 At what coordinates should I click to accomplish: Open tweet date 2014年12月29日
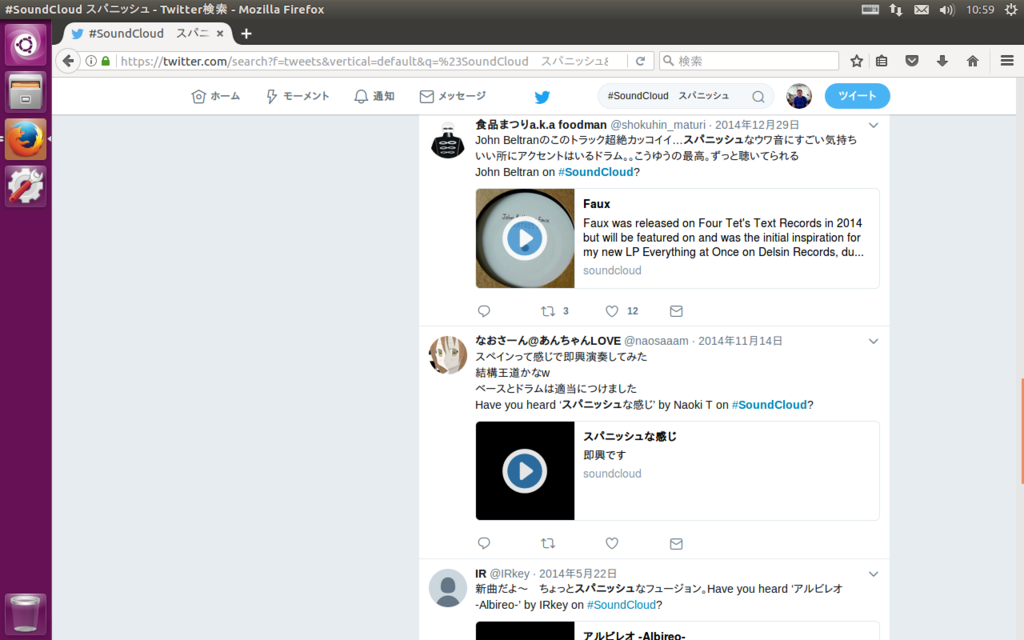[x=757, y=125]
